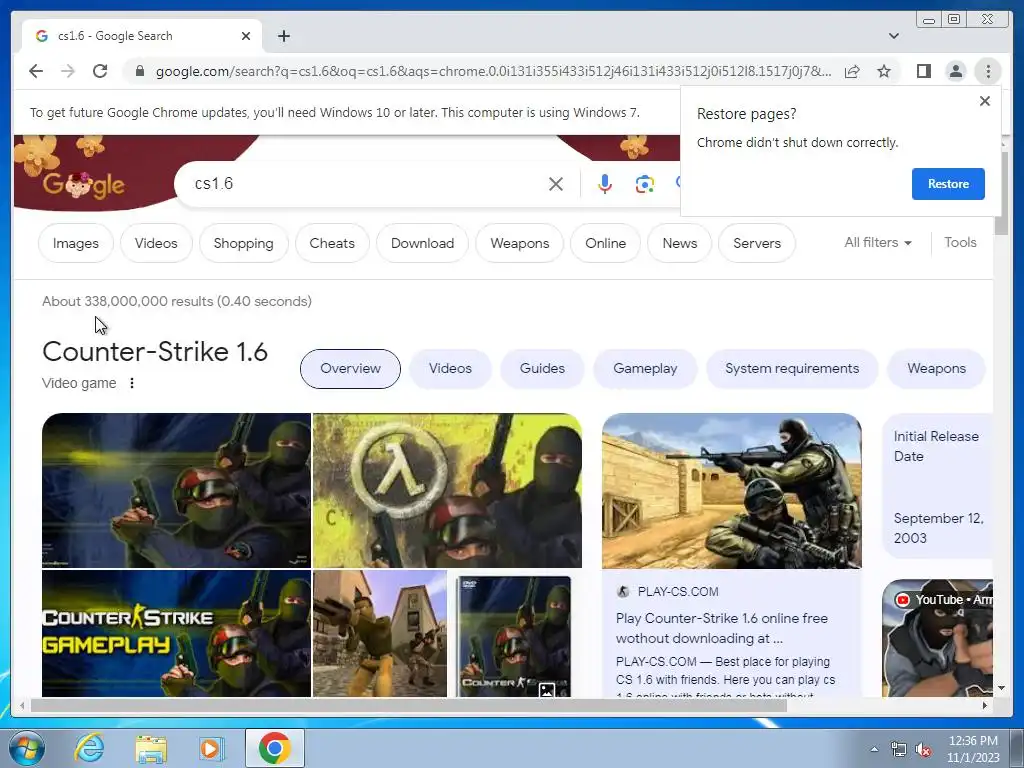Expand the All filters dropdown
The height and width of the screenshot is (768, 1024).
878,242
